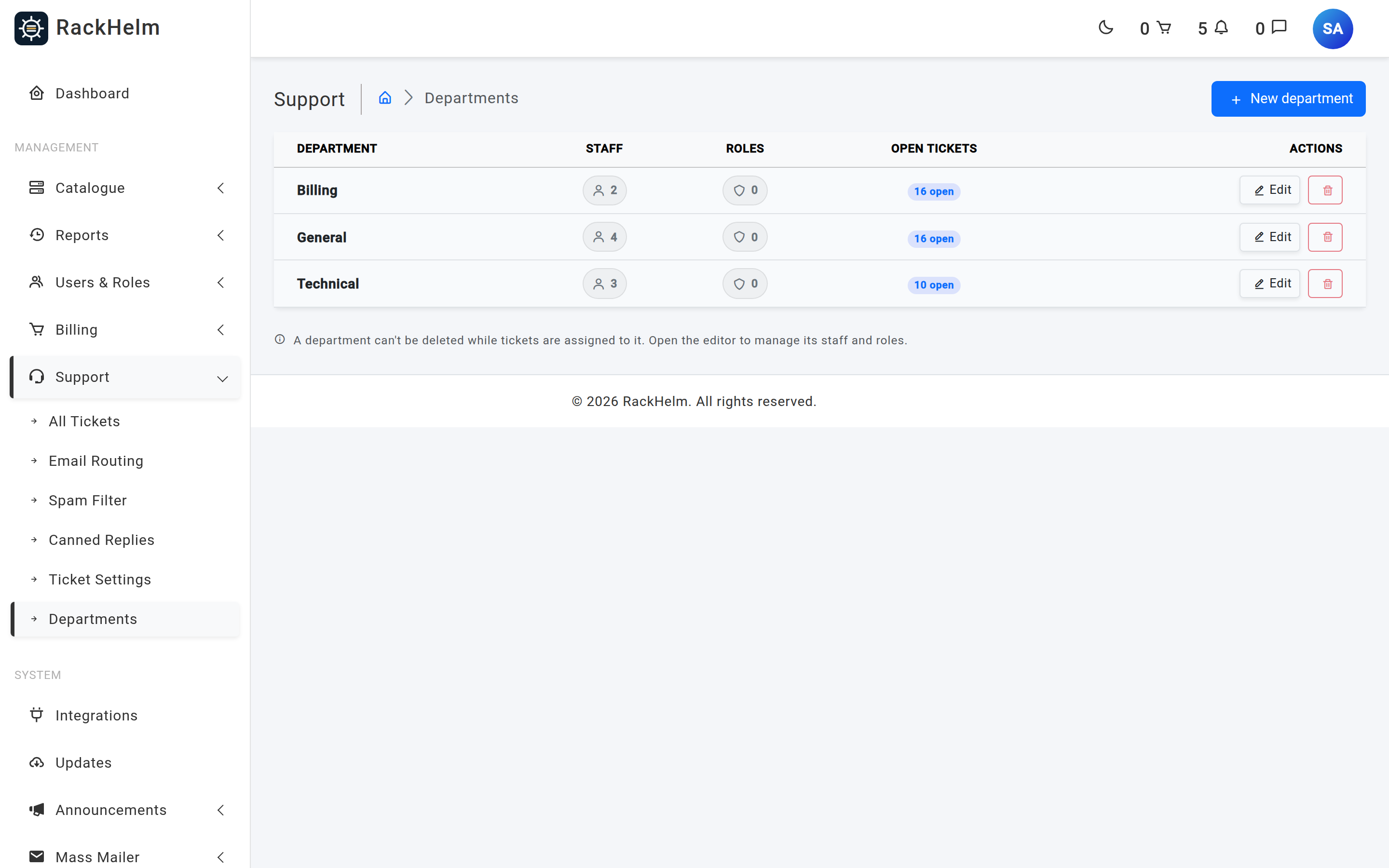Delete the General department with the trash icon
Screen dimensions: 1389x868
pyautogui.click(x=1325, y=237)
